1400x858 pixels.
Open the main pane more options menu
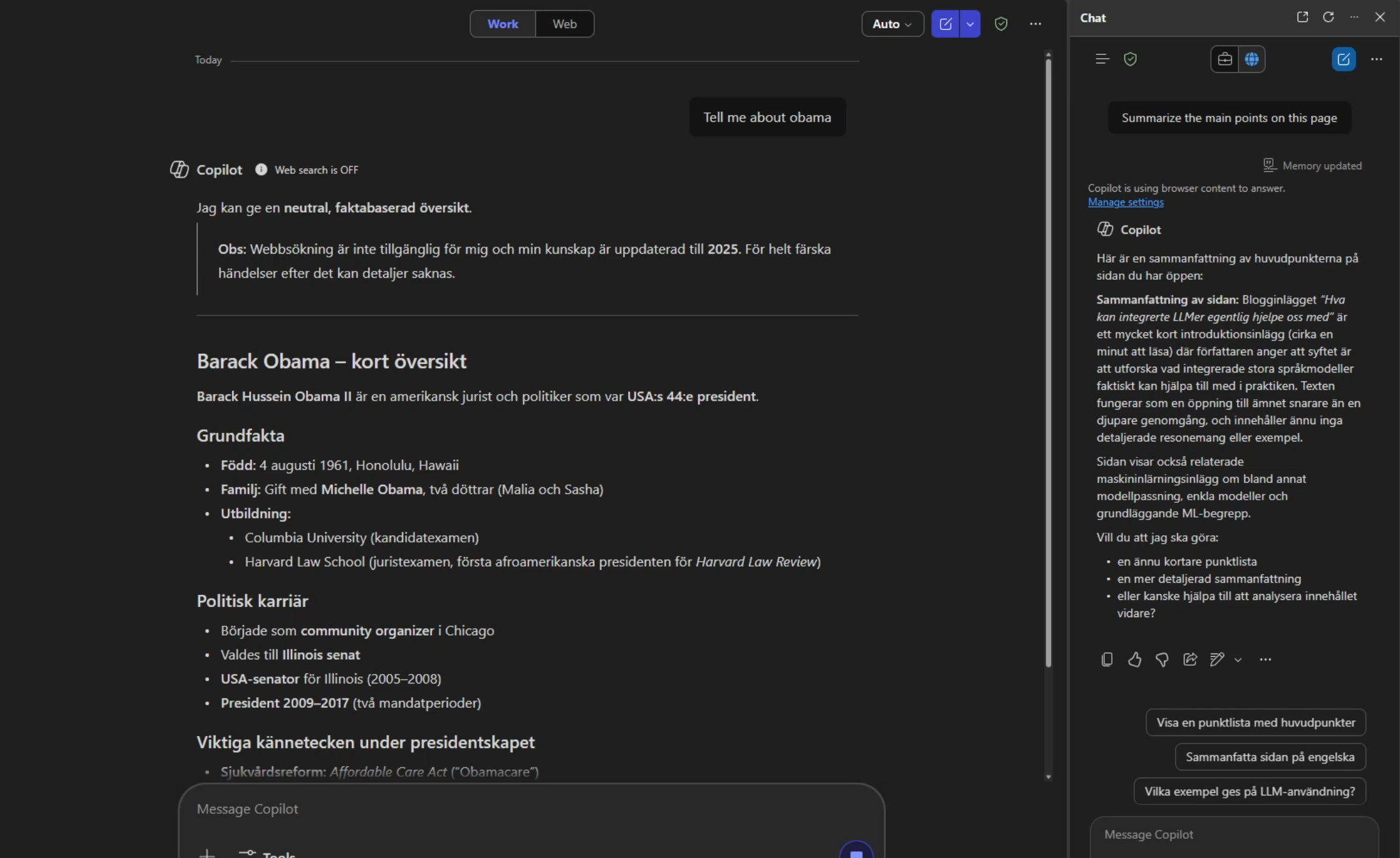1036,24
